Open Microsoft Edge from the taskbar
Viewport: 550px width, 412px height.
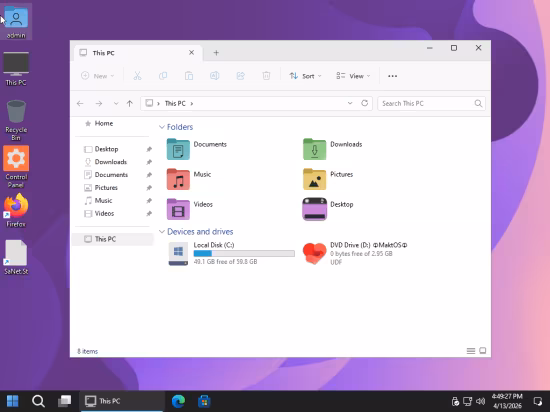coord(178,401)
